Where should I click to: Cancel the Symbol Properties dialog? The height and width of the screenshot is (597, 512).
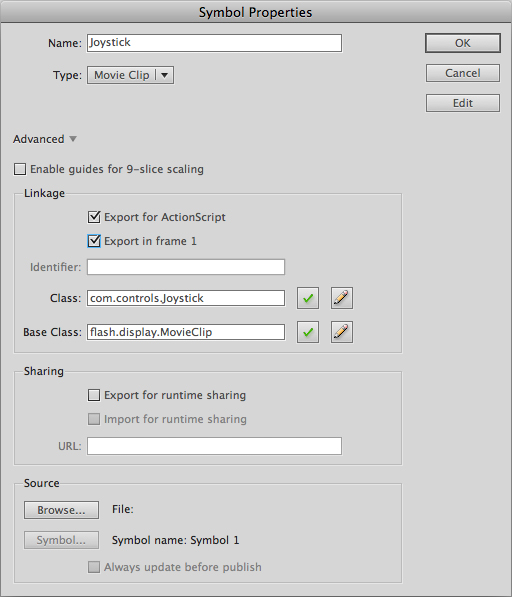(x=463, y=73)
